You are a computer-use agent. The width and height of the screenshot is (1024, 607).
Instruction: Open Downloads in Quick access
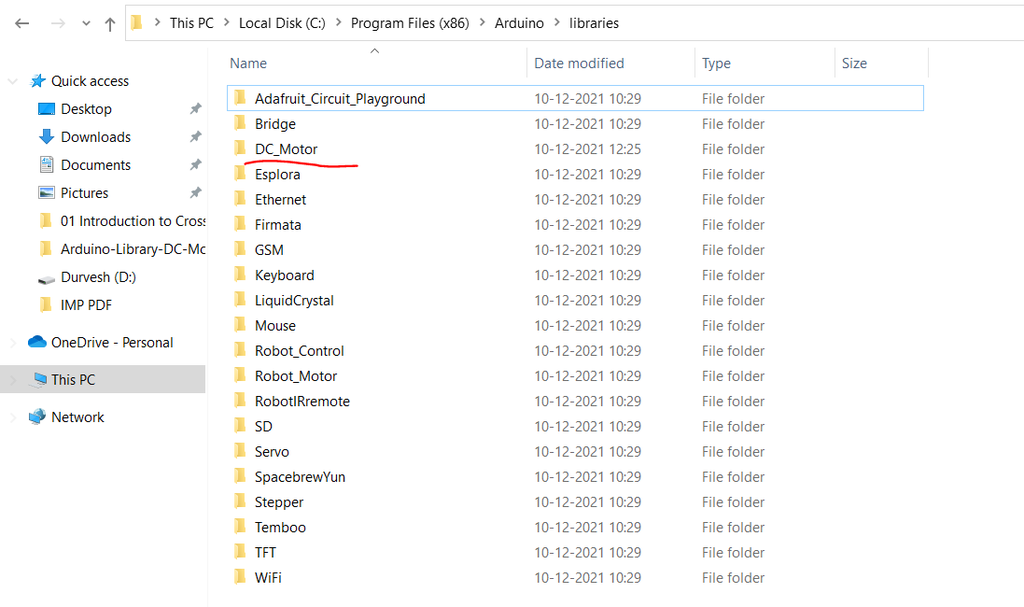[95, 137]
